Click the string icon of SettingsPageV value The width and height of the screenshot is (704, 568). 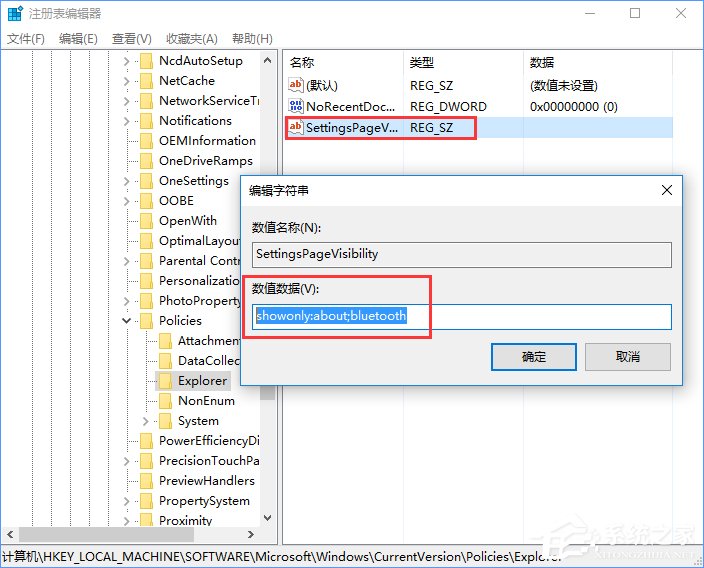tap(296, 127)
